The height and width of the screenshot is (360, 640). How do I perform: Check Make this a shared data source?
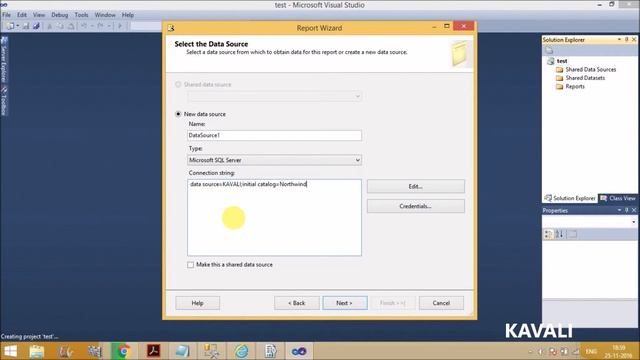point(191,265)
